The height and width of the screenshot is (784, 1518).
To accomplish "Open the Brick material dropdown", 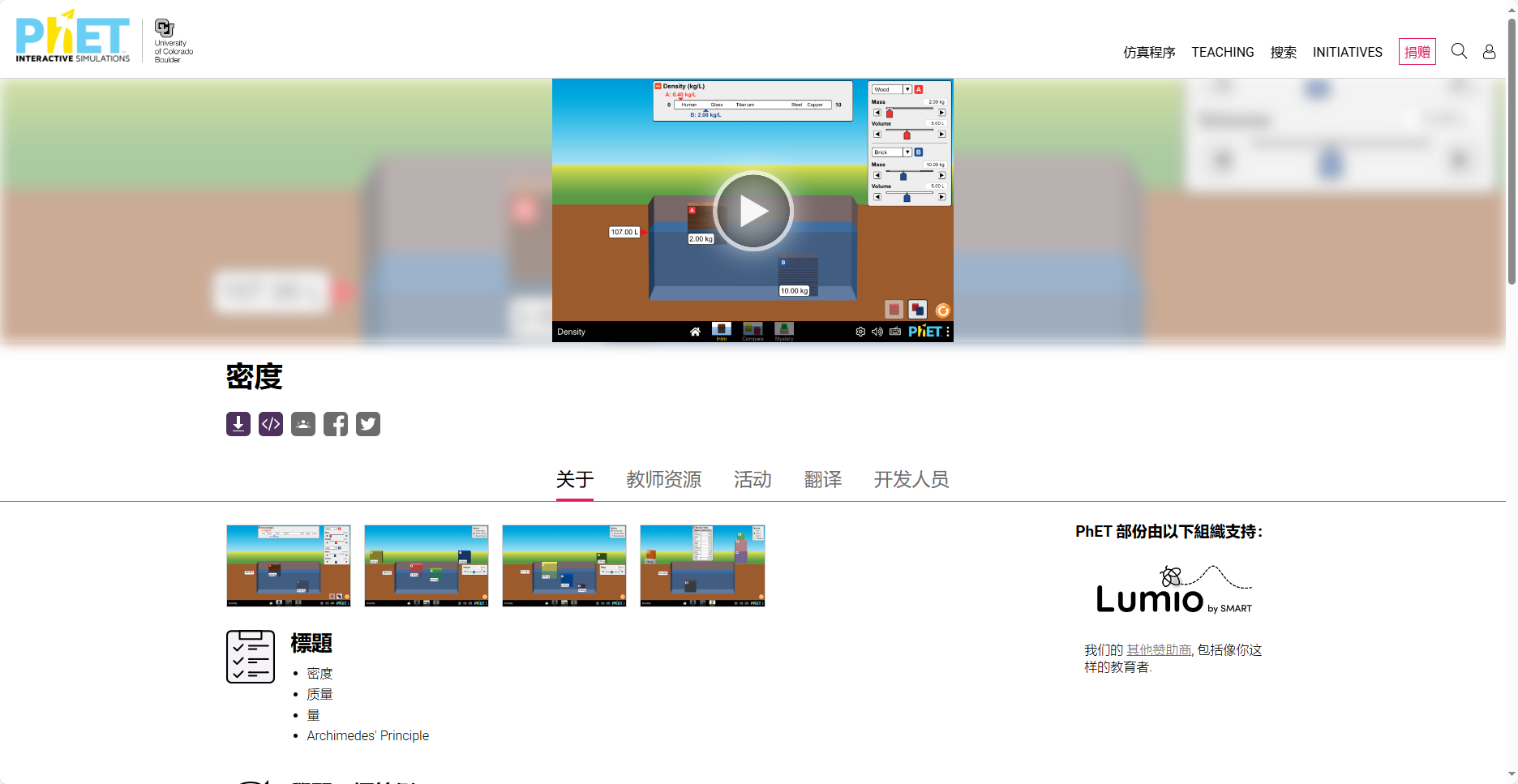I will pyautogui.click(x=891, y=152).
